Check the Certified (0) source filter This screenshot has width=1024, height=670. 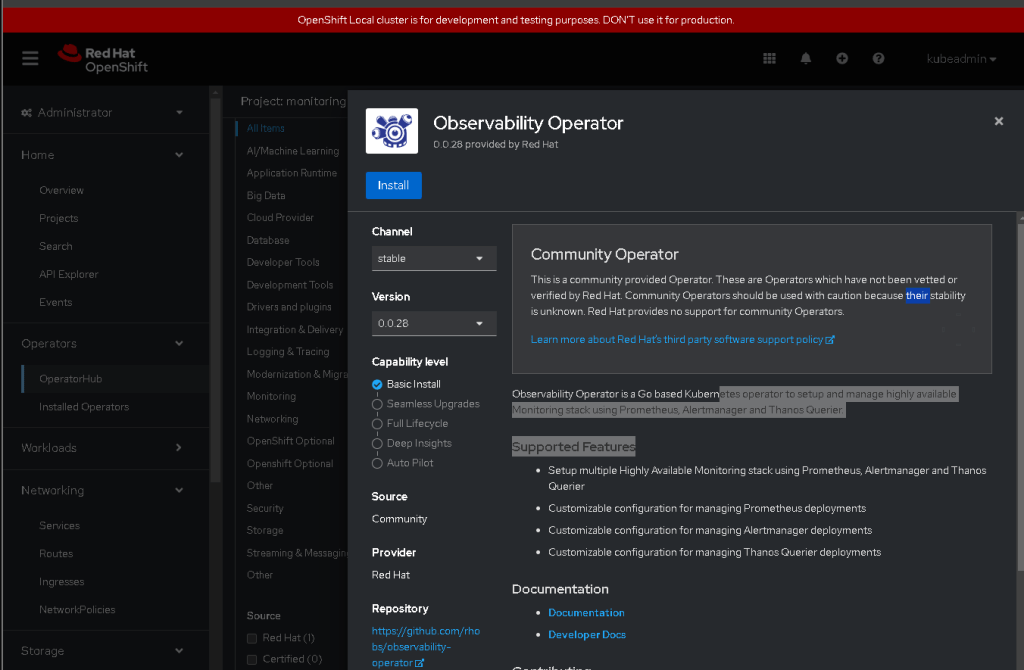pyautogui.click(x=252, y=660)
